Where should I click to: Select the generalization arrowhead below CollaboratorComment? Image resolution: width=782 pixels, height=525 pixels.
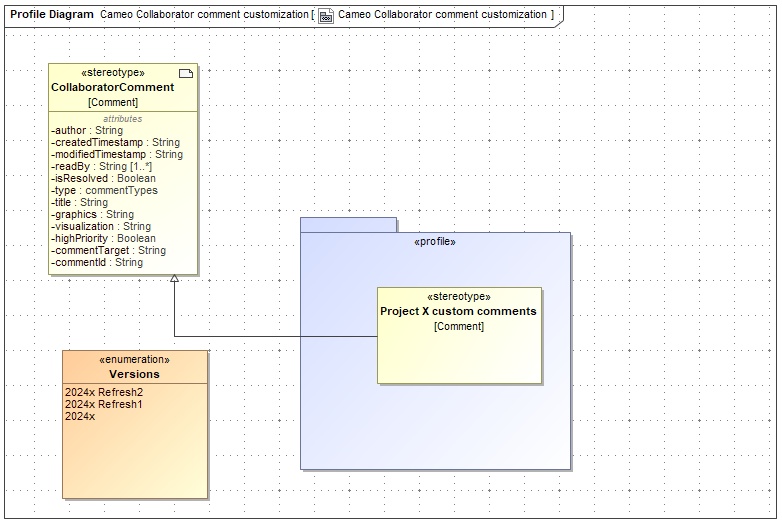(175, 279)
